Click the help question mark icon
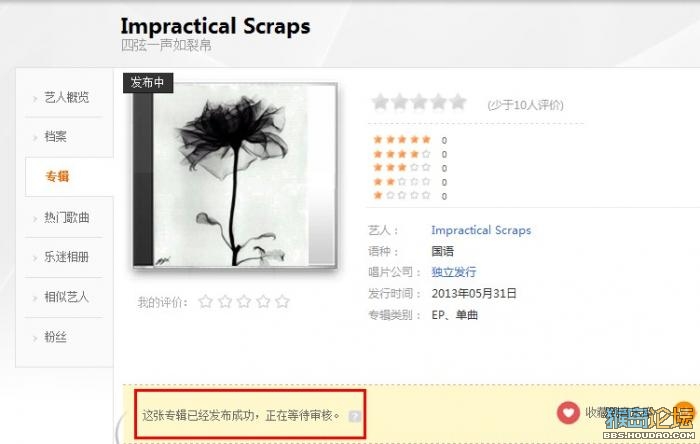The width and height of the screenshot is (700, 444). tap(354, 416)
